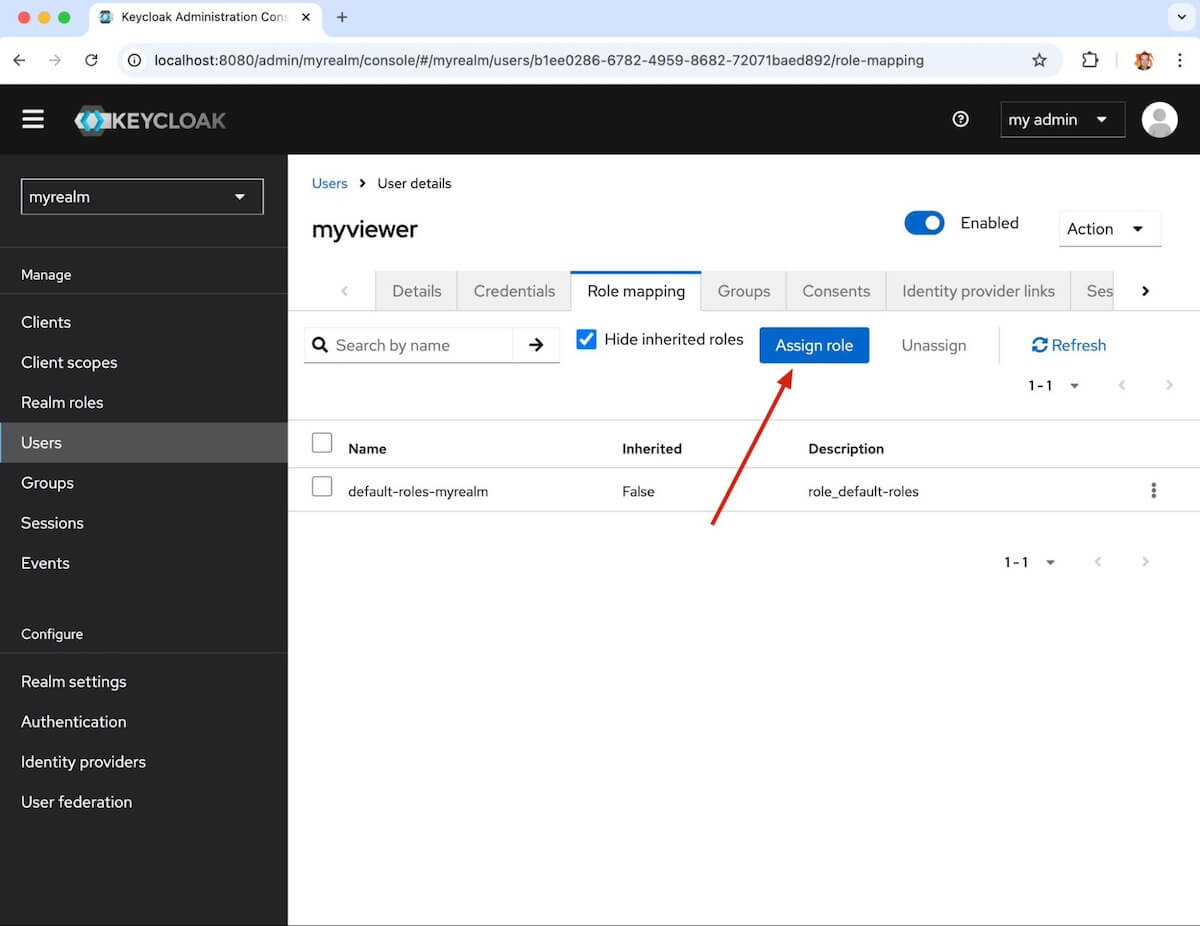The height and width of the screenshot is (926, 1200).
Task: Open the hamburger navigation menu
Action: tap(33, 120)
